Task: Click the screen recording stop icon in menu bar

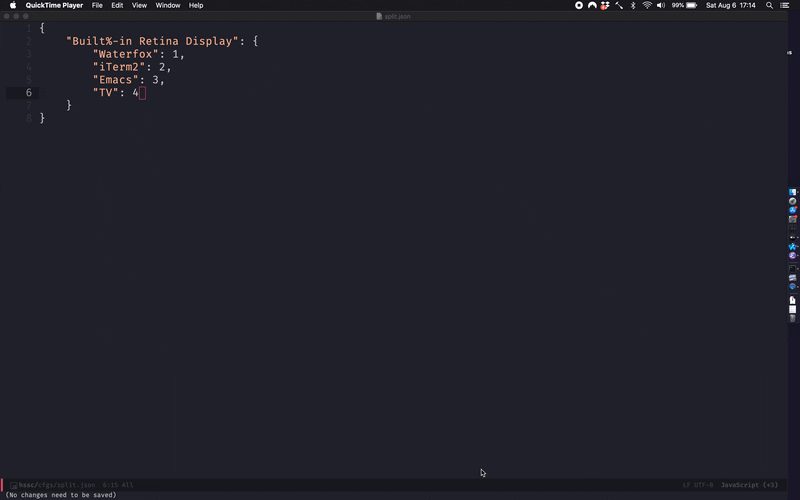Action: pos(579,5)
